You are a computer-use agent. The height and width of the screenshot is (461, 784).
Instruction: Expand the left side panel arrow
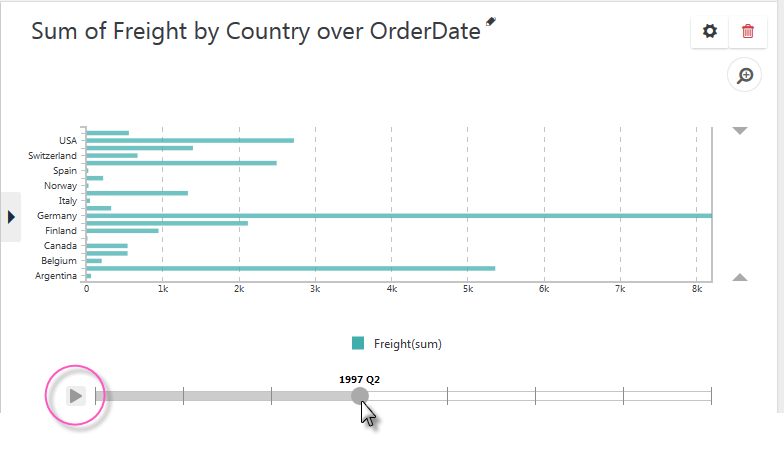click(x=11, y=217)
